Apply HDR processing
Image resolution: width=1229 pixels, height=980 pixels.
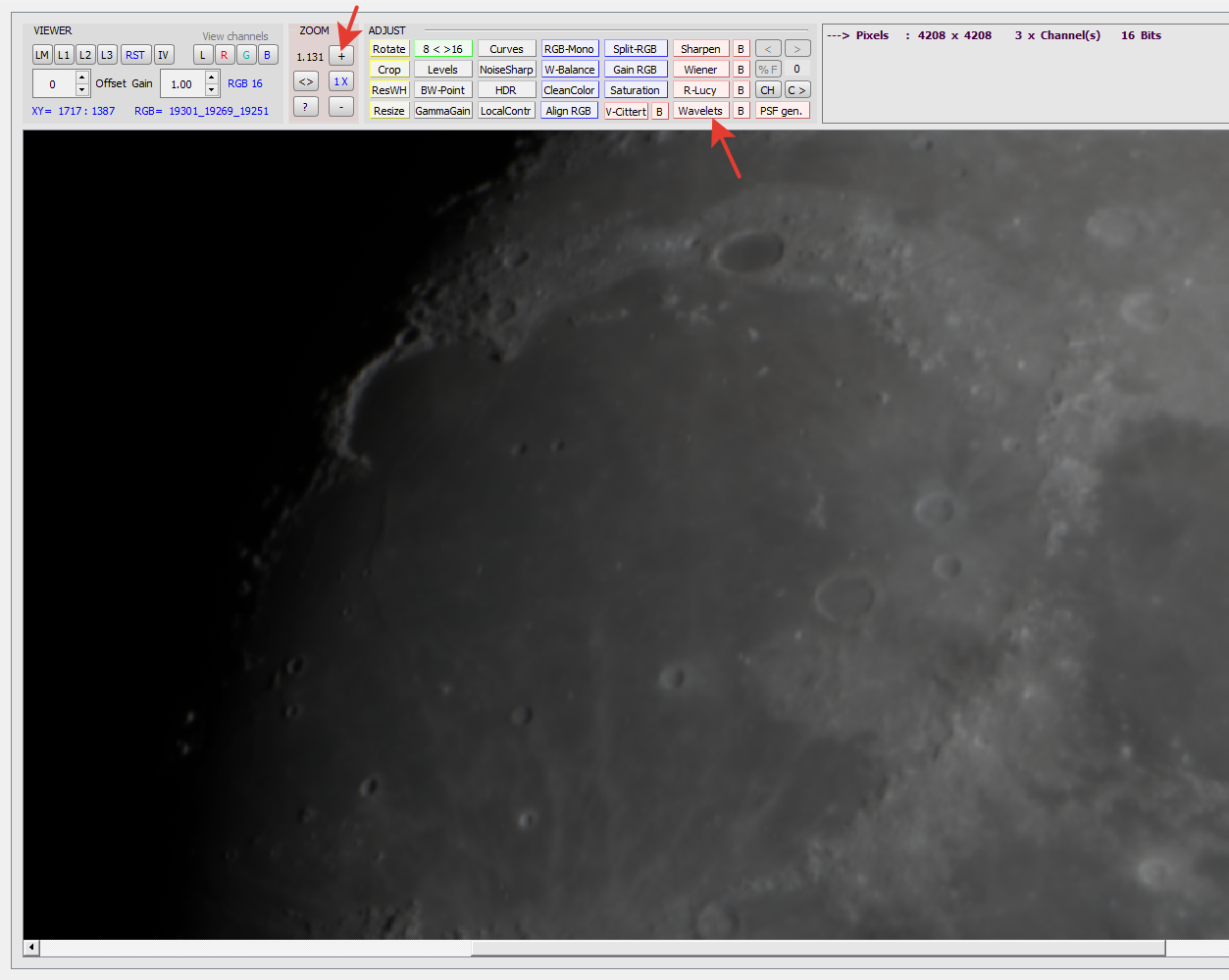pyautogui.click(x=506, y=89)
